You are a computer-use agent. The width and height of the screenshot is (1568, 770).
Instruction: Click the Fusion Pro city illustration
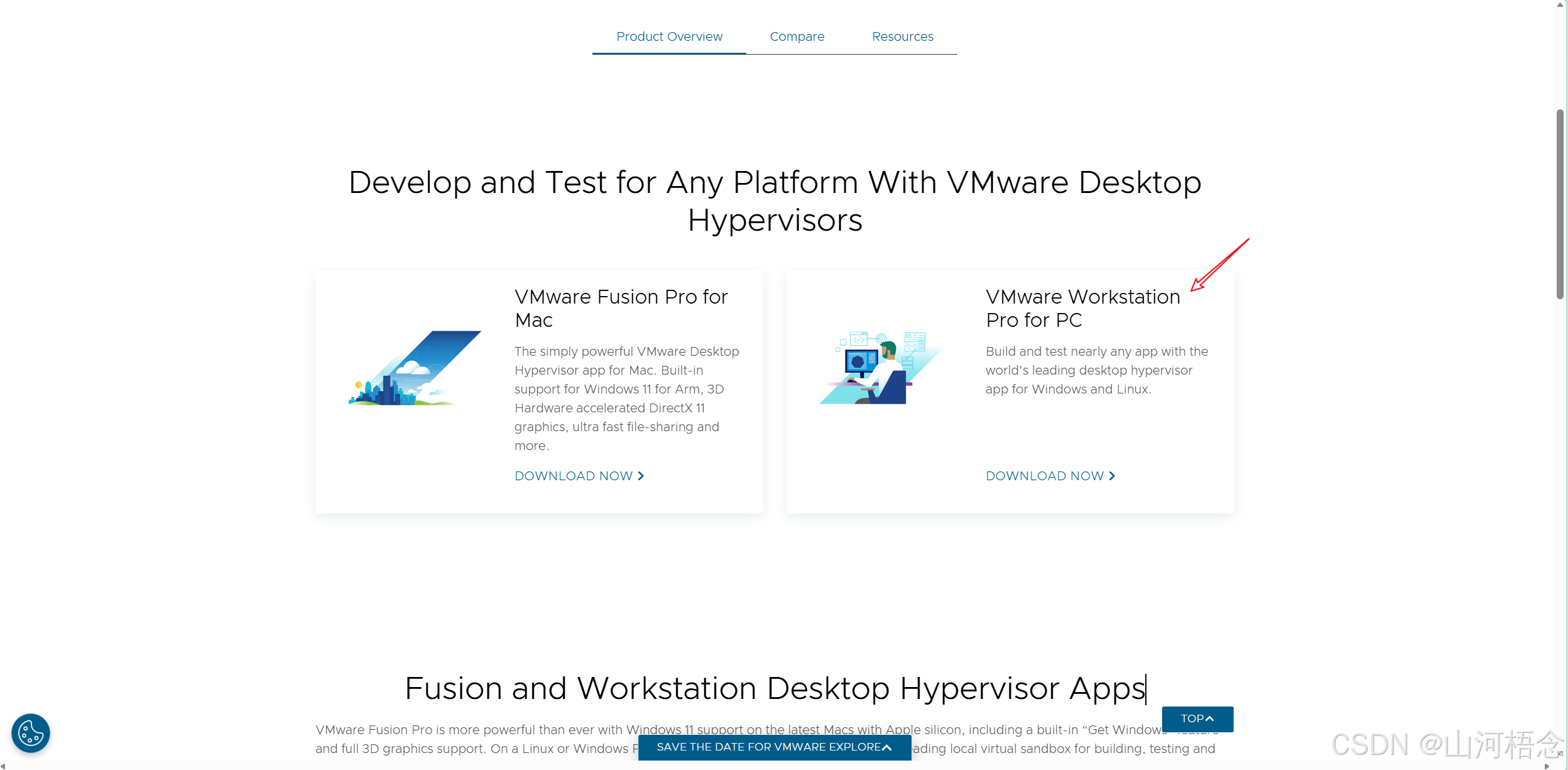coord(415,369)
